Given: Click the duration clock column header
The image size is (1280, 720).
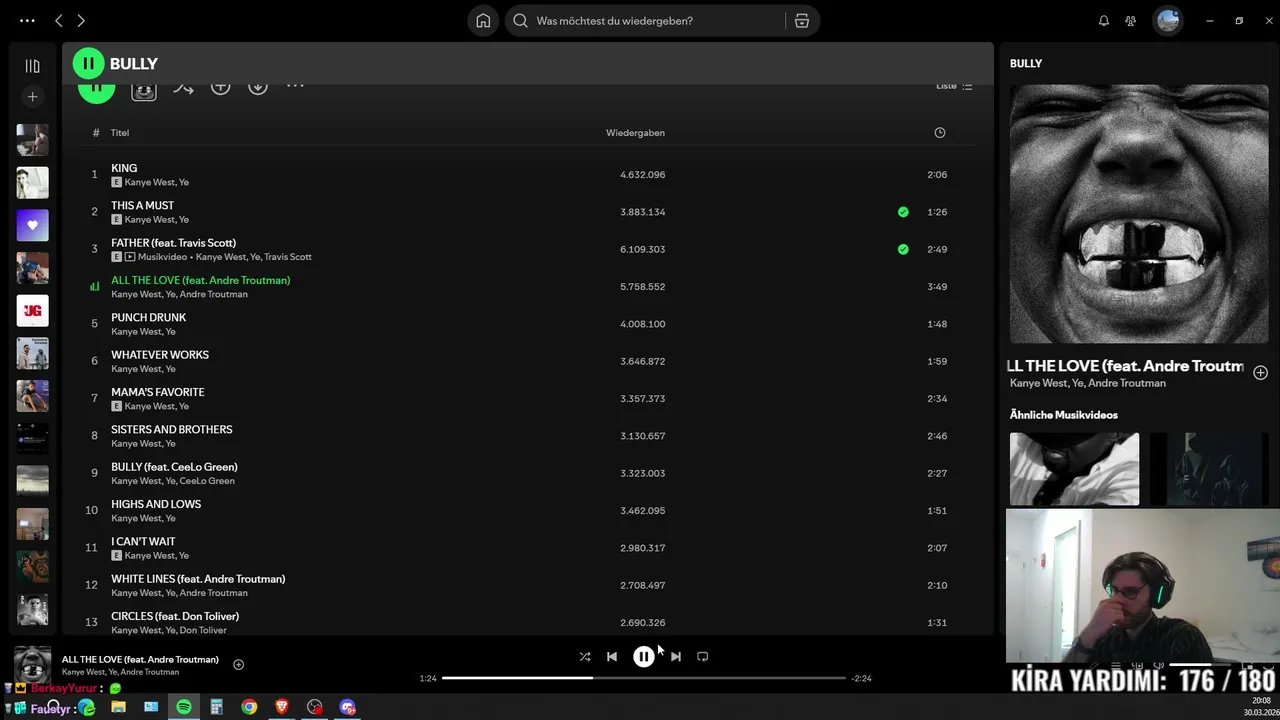Looking at the screenshot, I should pos(939,132).
